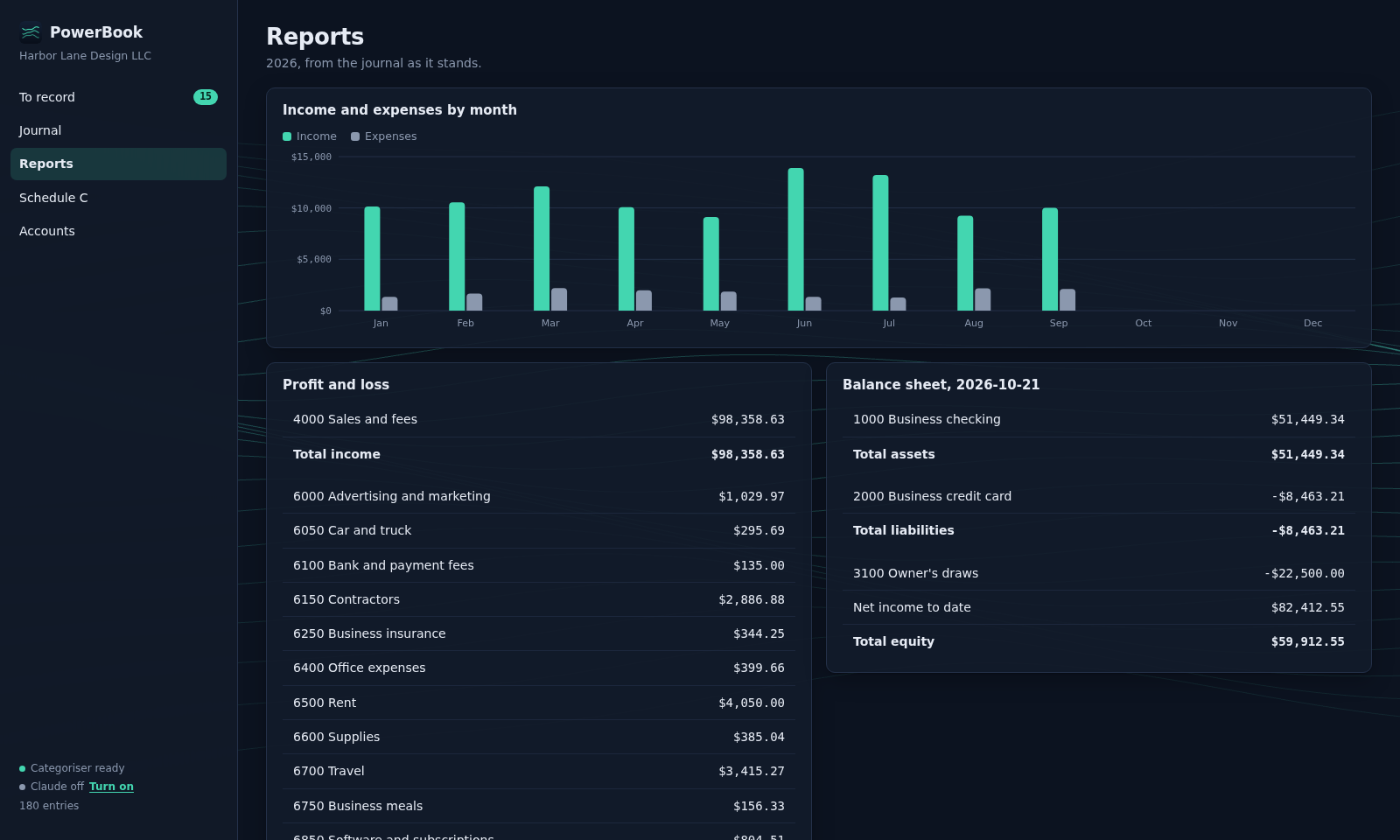
Task: Select the 6500 Rent row
Action: click(539, 703)
